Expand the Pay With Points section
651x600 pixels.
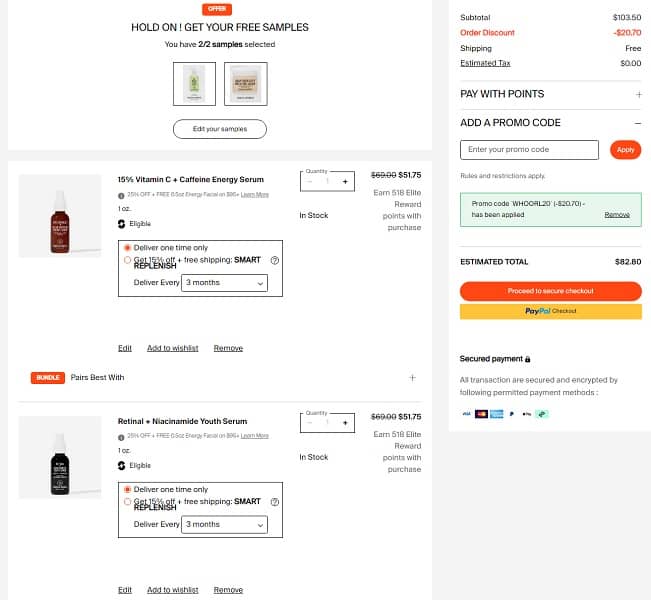[638, 94]
